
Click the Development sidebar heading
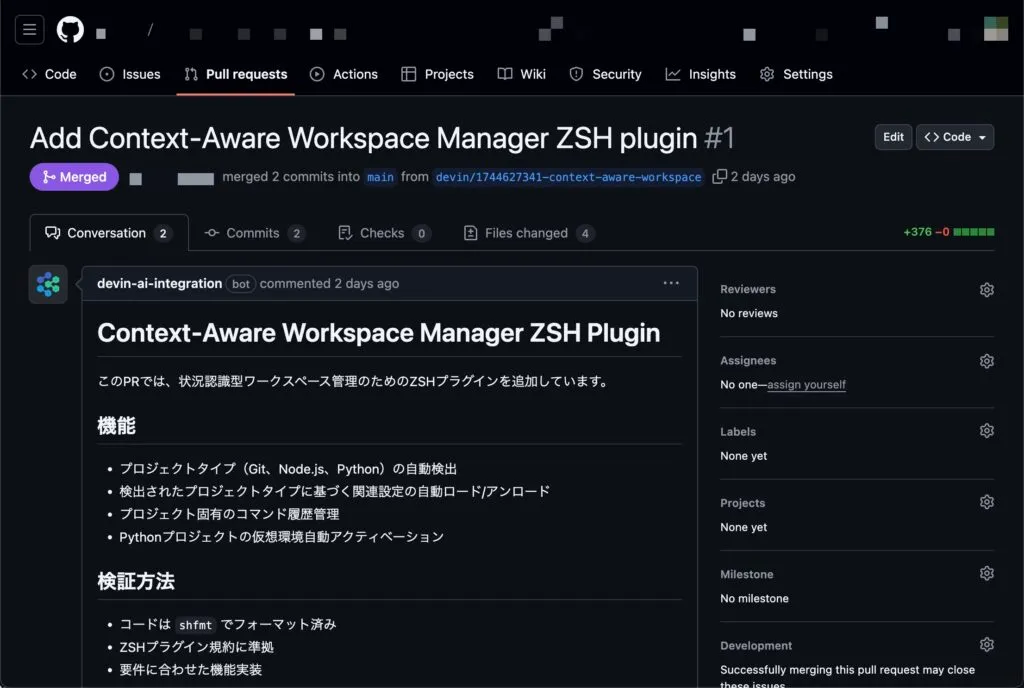click(756, 646)
